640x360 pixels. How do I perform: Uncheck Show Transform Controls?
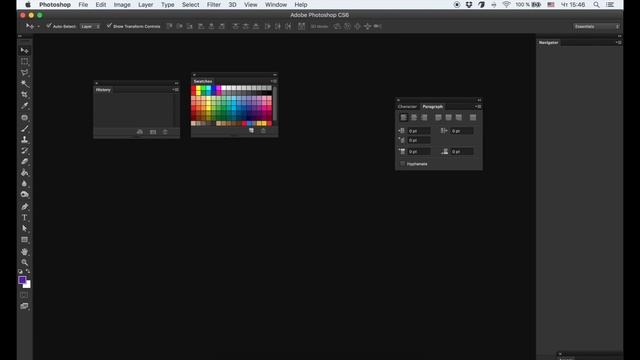point(109,26)
